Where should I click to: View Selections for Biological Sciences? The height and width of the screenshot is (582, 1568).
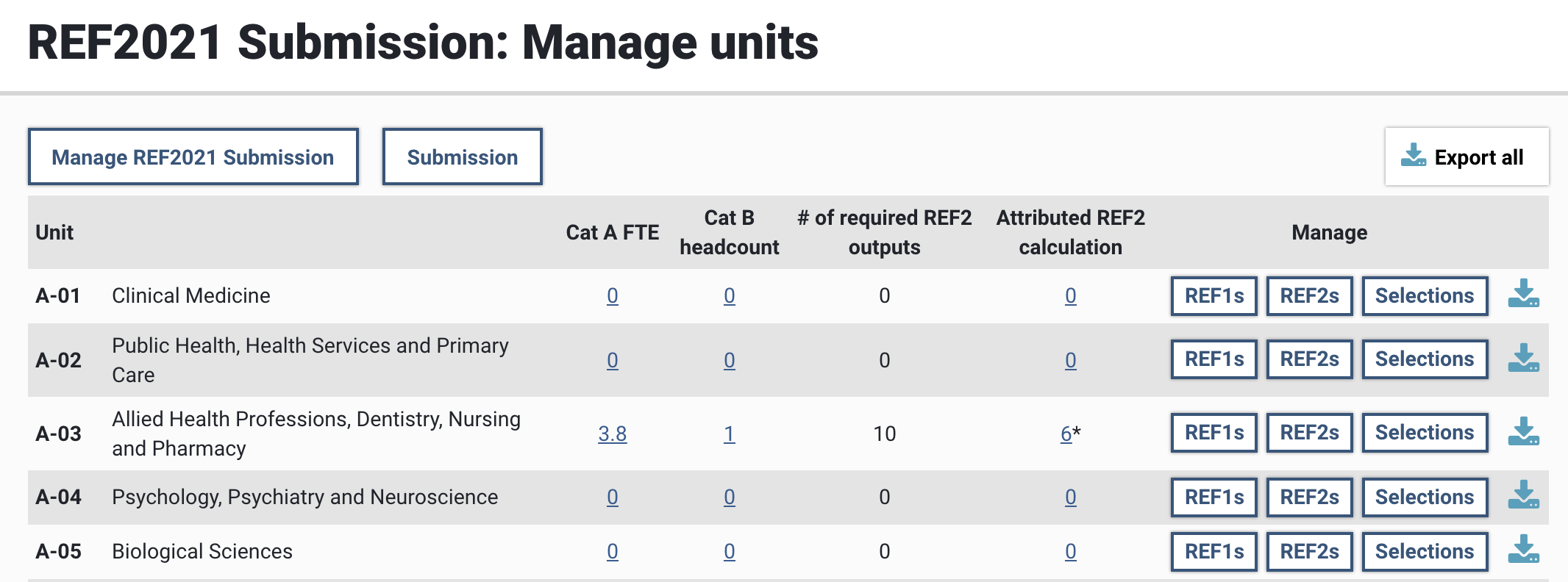pos(1425,551)
